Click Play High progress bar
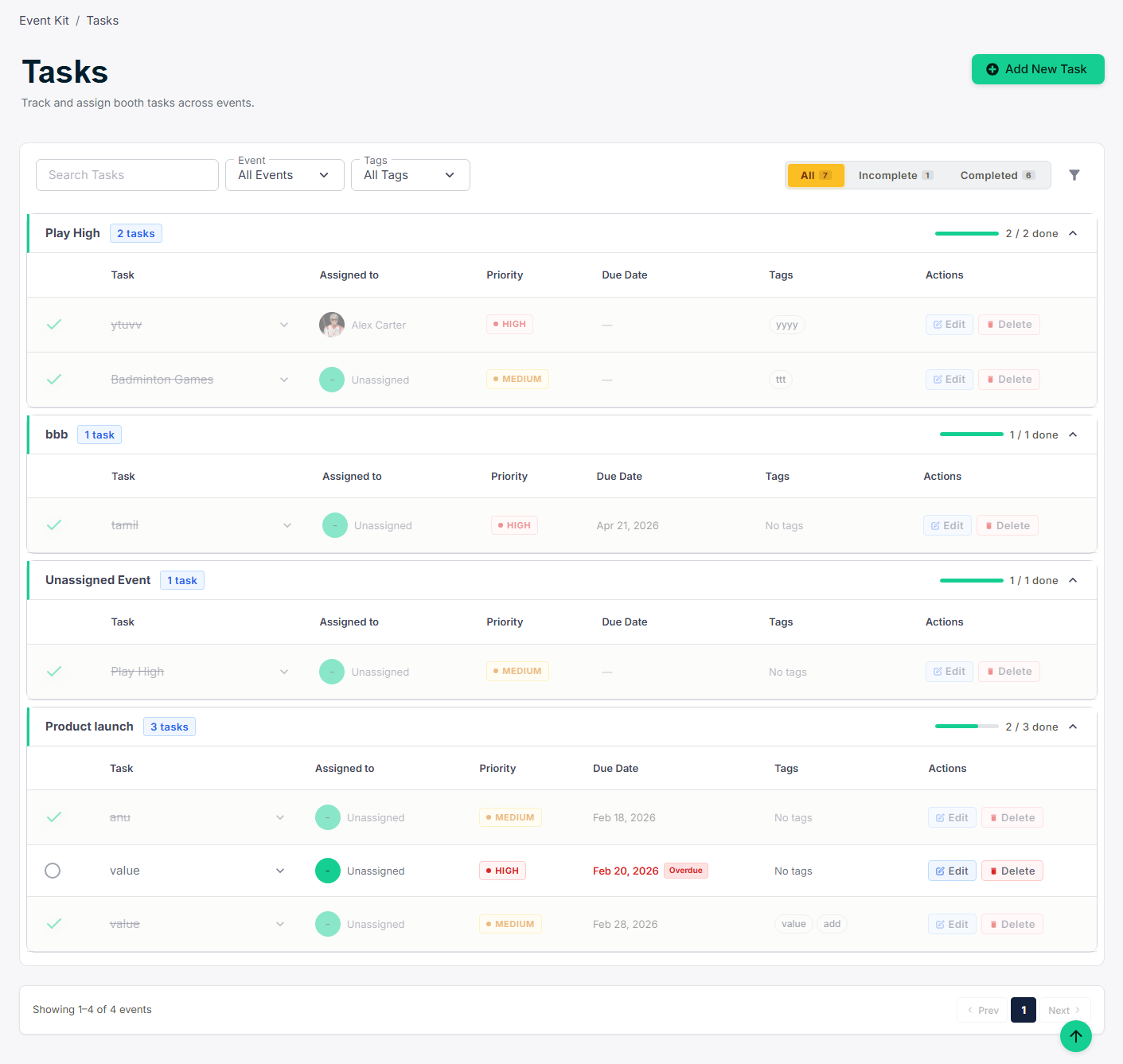Screen dimensions: 1123x1064 coord(967,233)
